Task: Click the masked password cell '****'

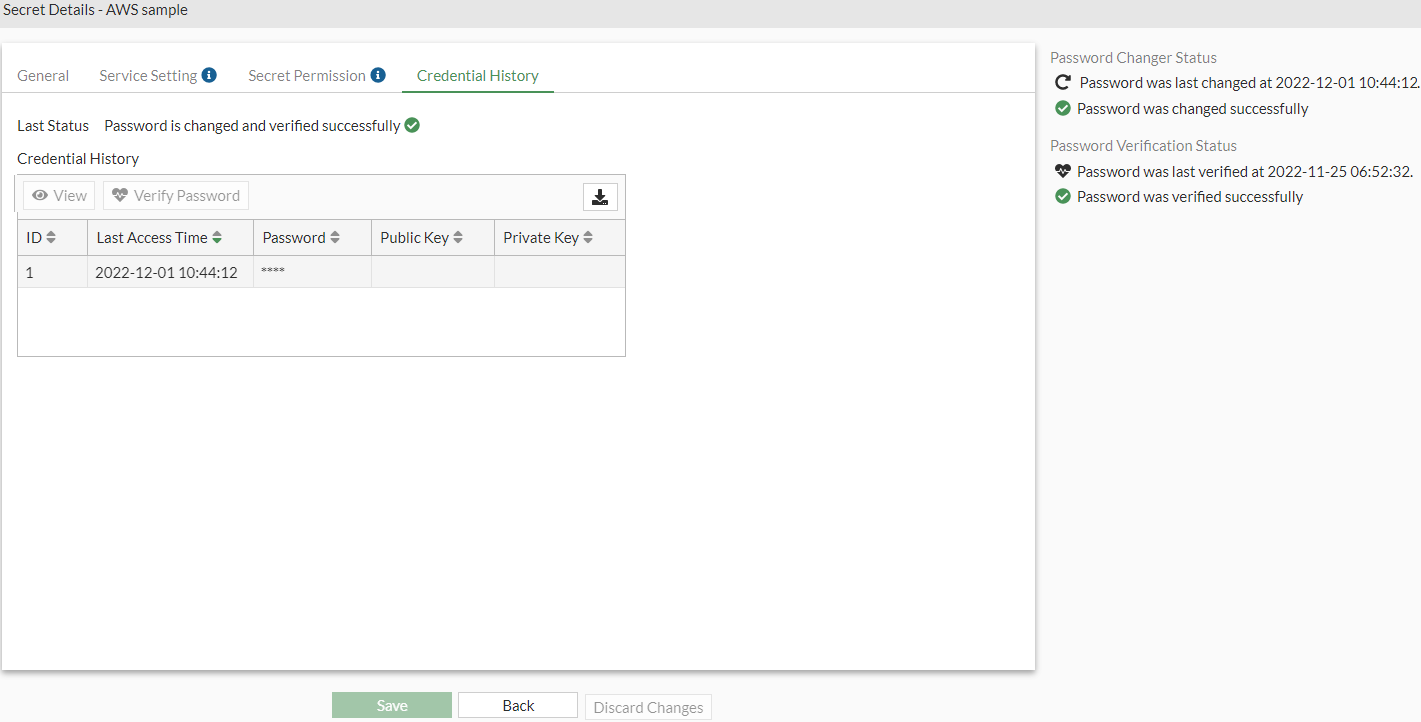Action: [x=312, y=272]
